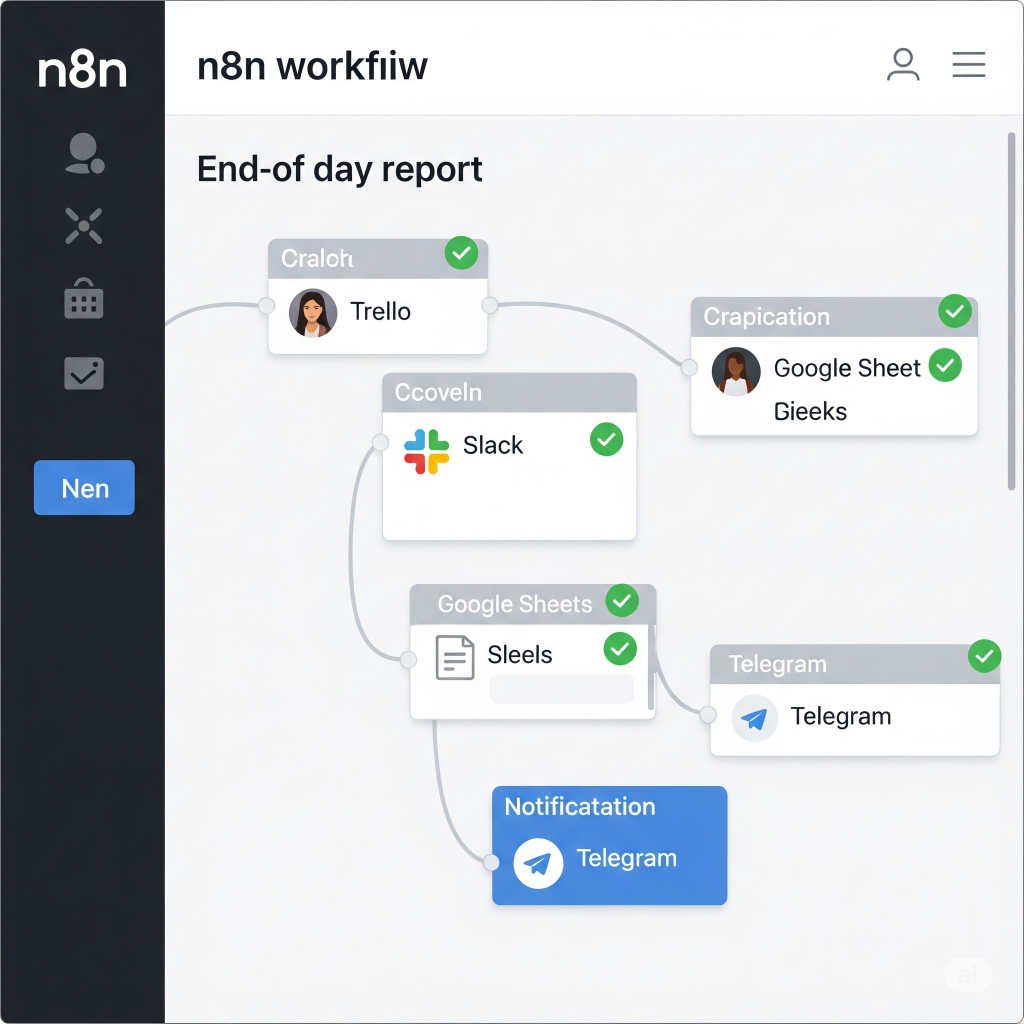This screenshot has width=1024, height=1024.
Task: Open the workflows cross icon in the sidebar
Action: click(x=84, y=226)
